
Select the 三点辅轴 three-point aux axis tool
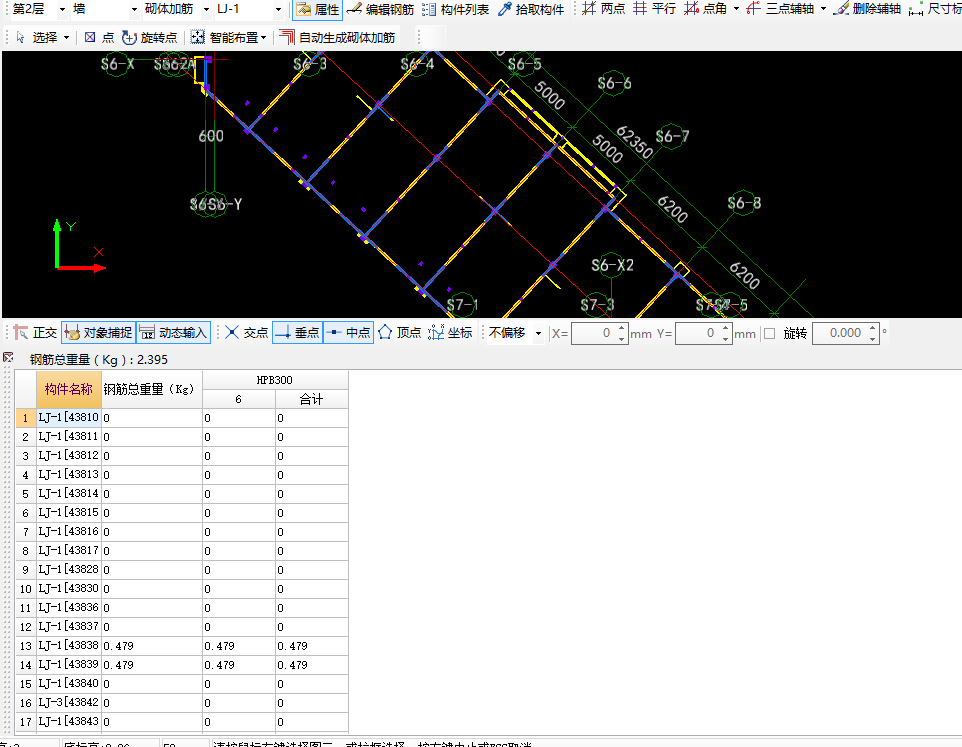780,9
